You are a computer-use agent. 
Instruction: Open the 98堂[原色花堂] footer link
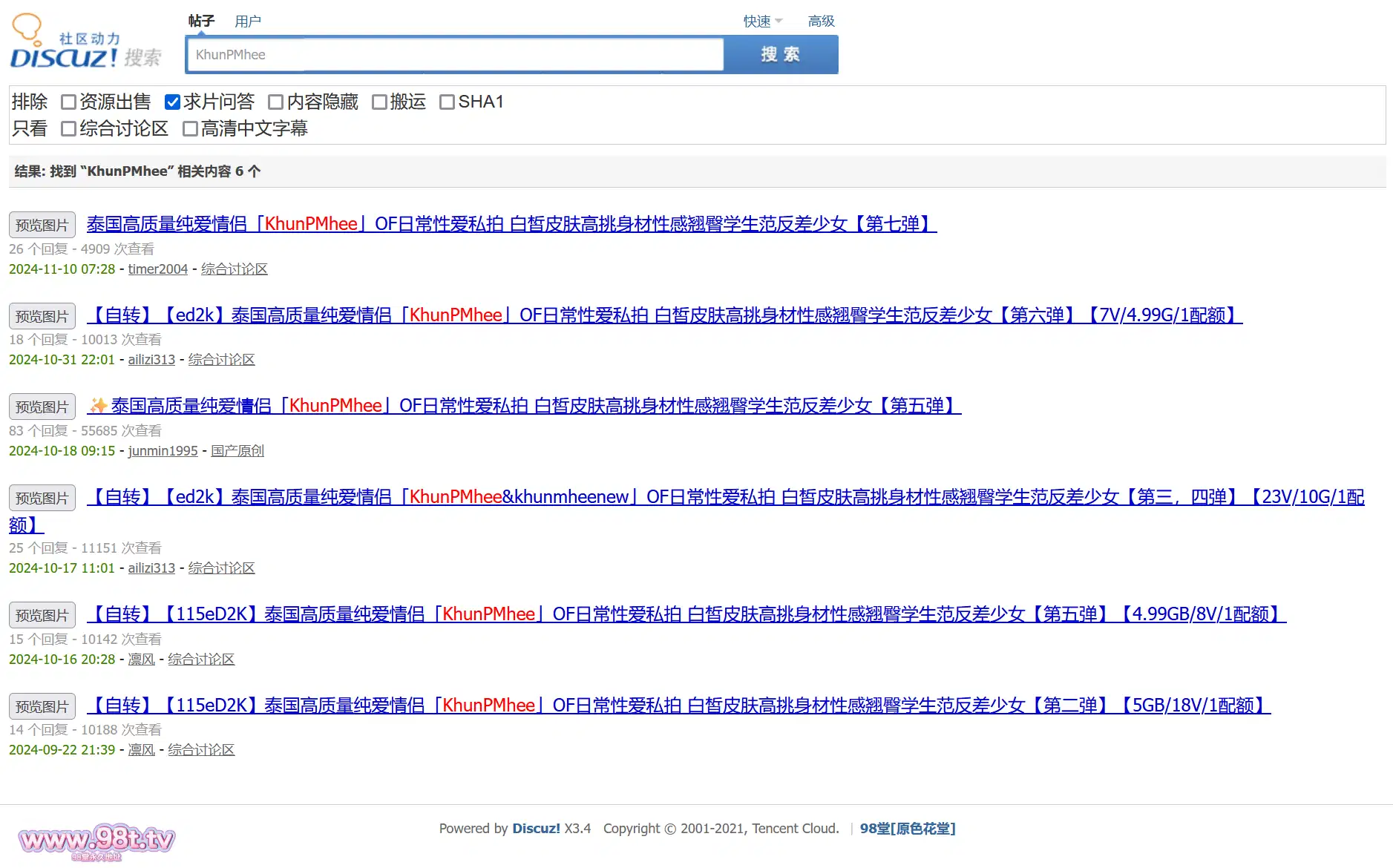pyautogui.click(x=908, y=828)
